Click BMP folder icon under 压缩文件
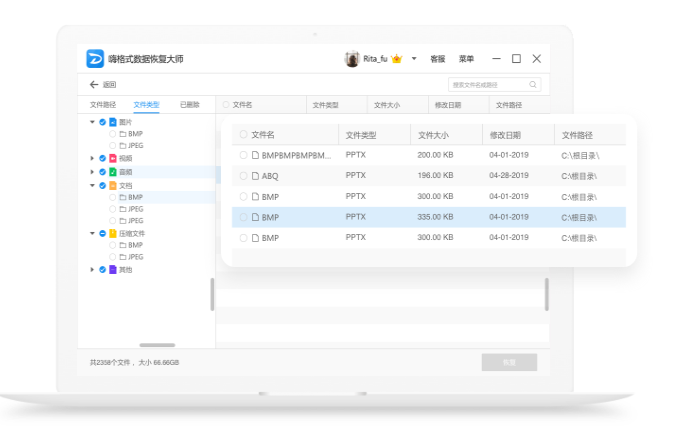 pos(123,245)
